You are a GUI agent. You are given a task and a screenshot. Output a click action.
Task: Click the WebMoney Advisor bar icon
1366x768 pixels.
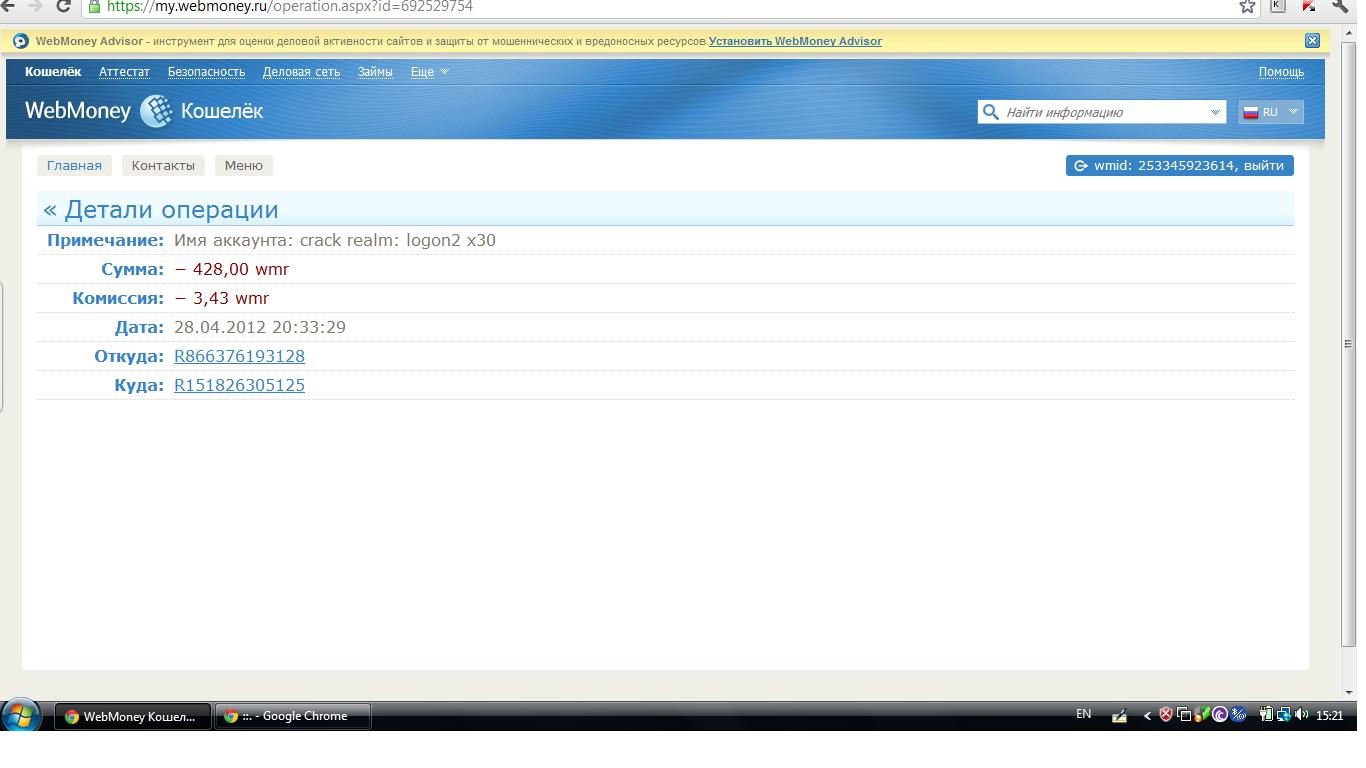21,41
